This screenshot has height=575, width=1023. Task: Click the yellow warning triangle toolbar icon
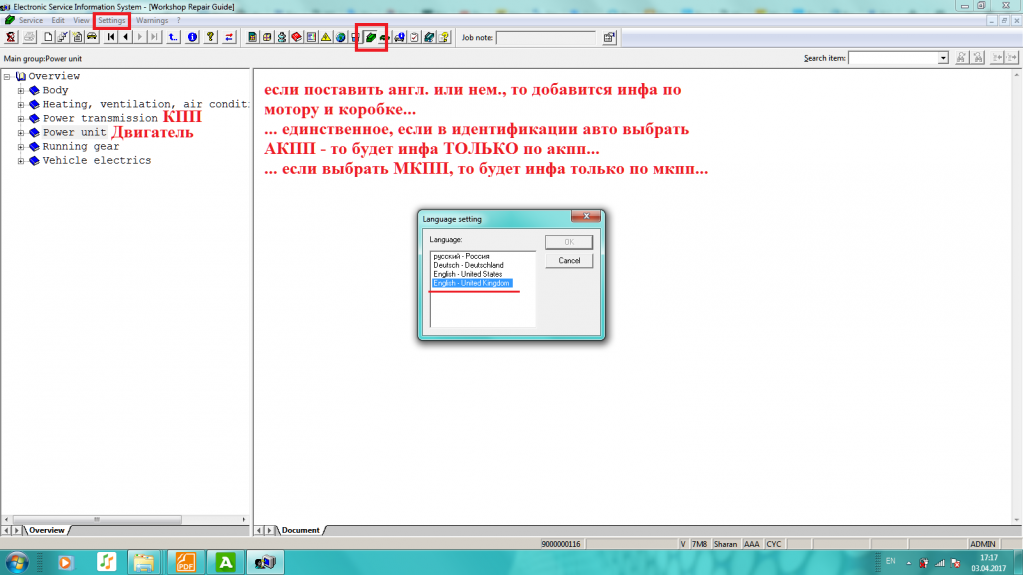326,38
